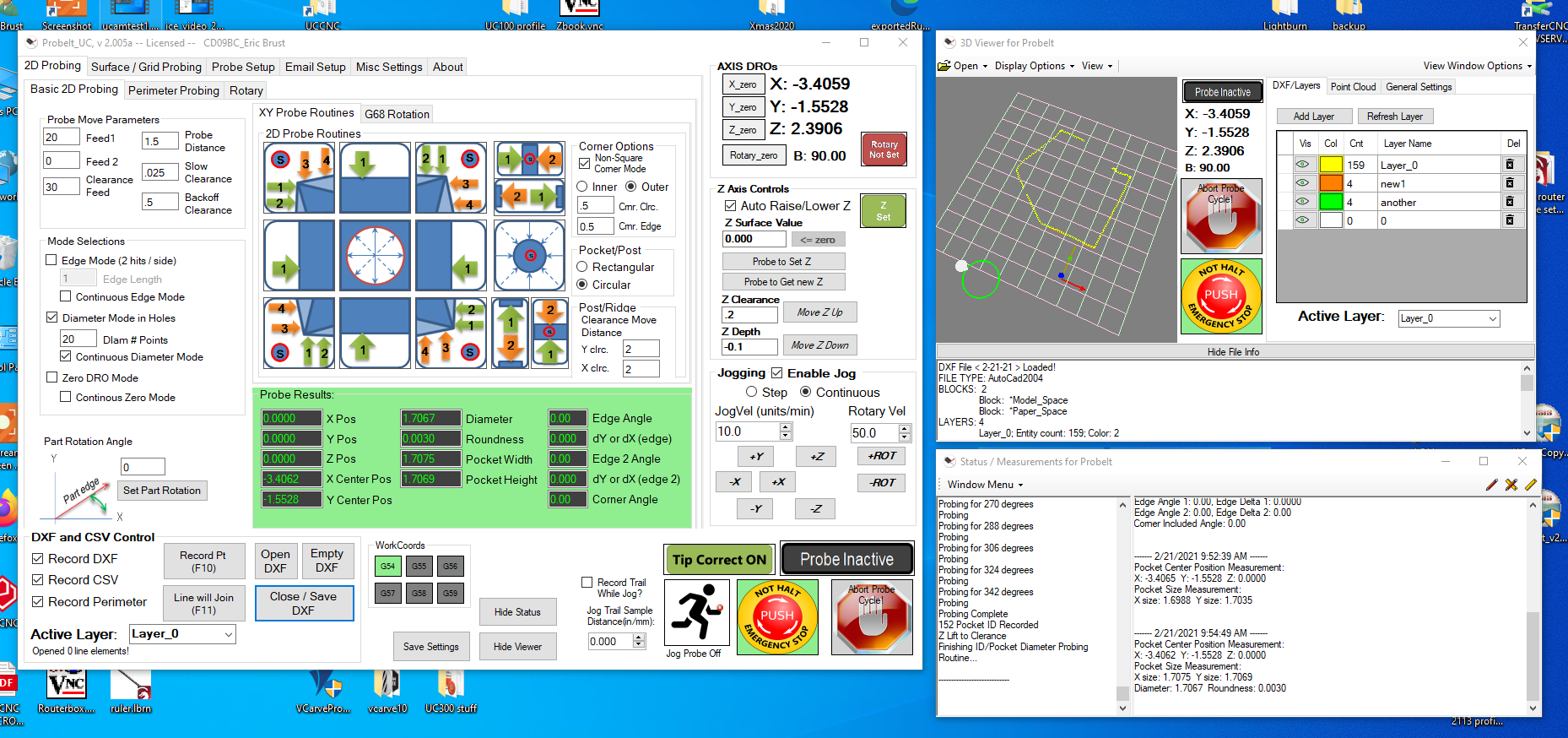The width and height of the screenshot is (1568, 738).
Task: Select the Step jogging mode
Action: 752,392
